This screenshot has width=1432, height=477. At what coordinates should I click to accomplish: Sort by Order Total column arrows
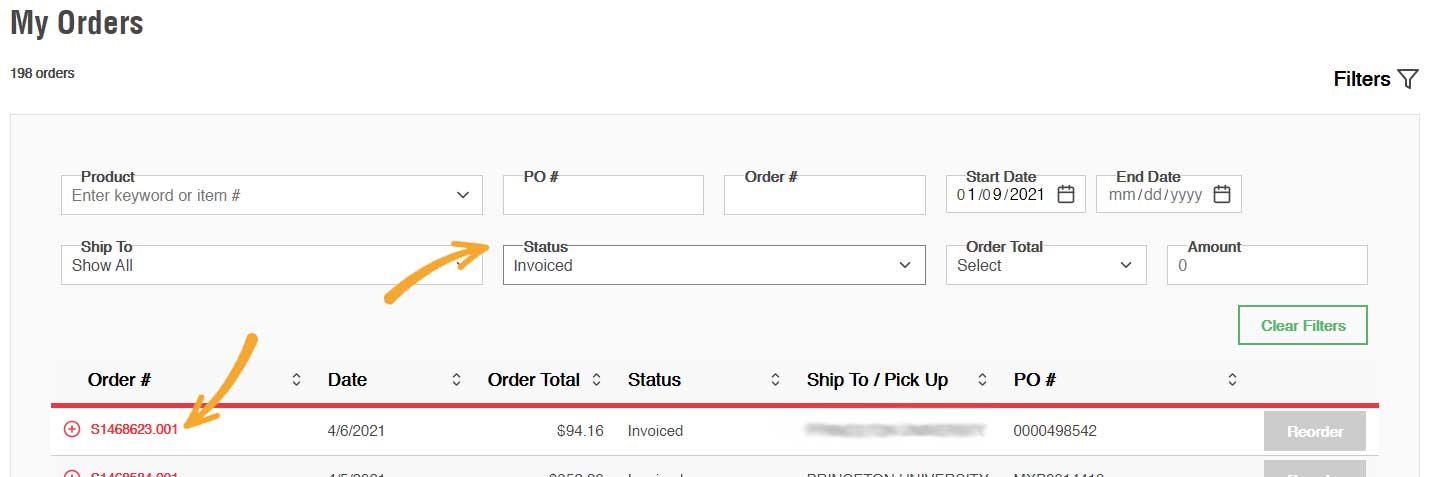[x=597, y=380]
